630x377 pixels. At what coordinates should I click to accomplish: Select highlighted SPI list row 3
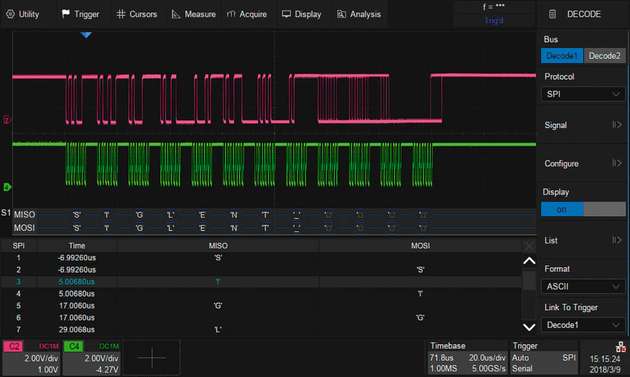coord(261,282)
